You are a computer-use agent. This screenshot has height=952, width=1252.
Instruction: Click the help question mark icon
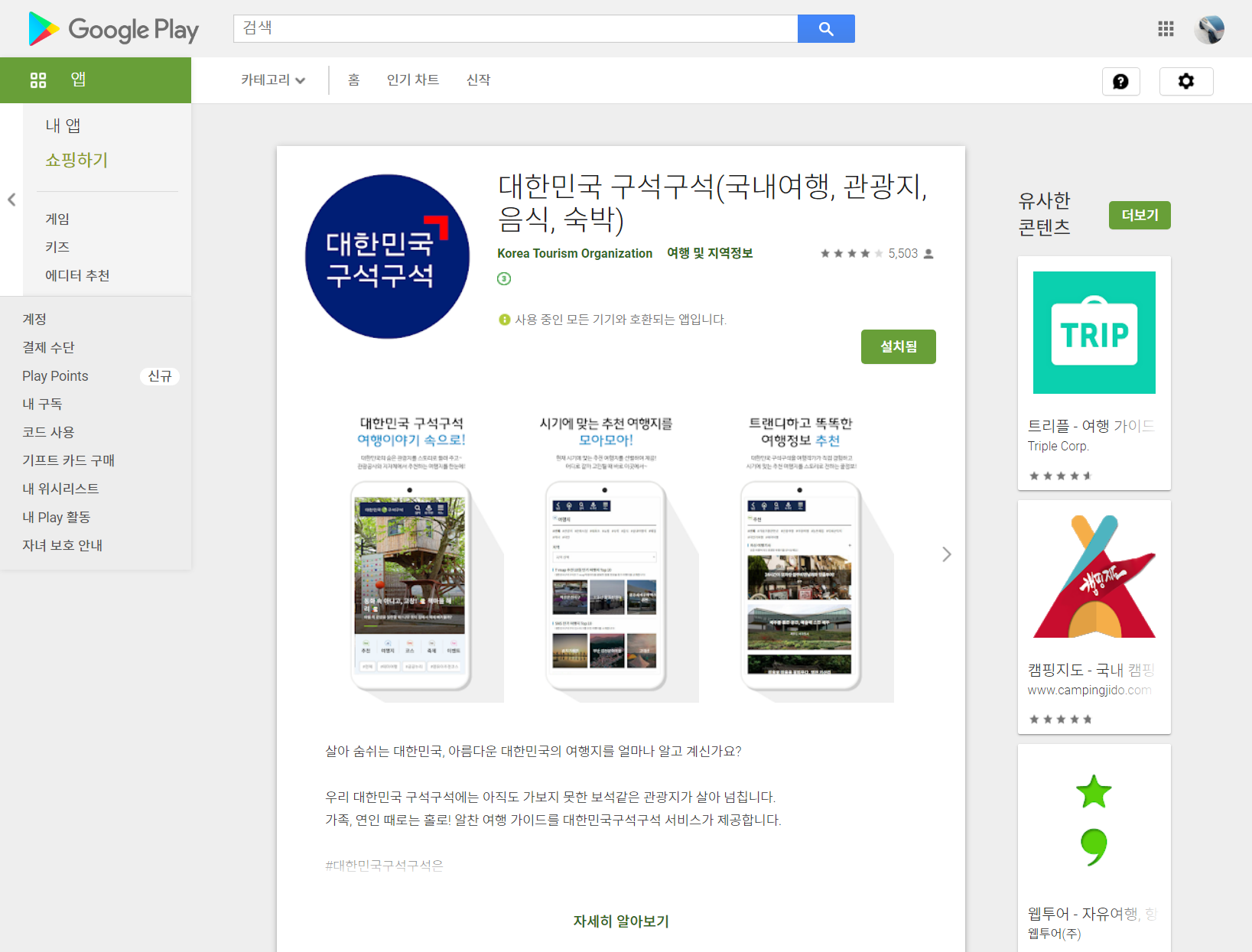tap(1120, 81)
